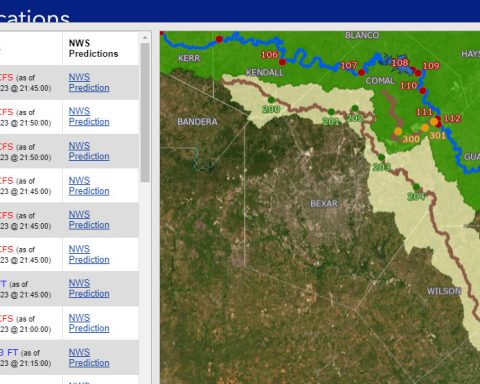Open the first NWS Prediction link
The image size is (480, 384).
(89, 82)
